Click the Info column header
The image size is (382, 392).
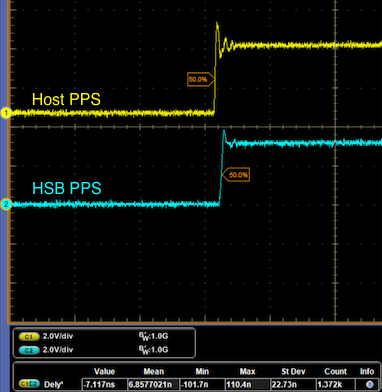pos(367,371)
